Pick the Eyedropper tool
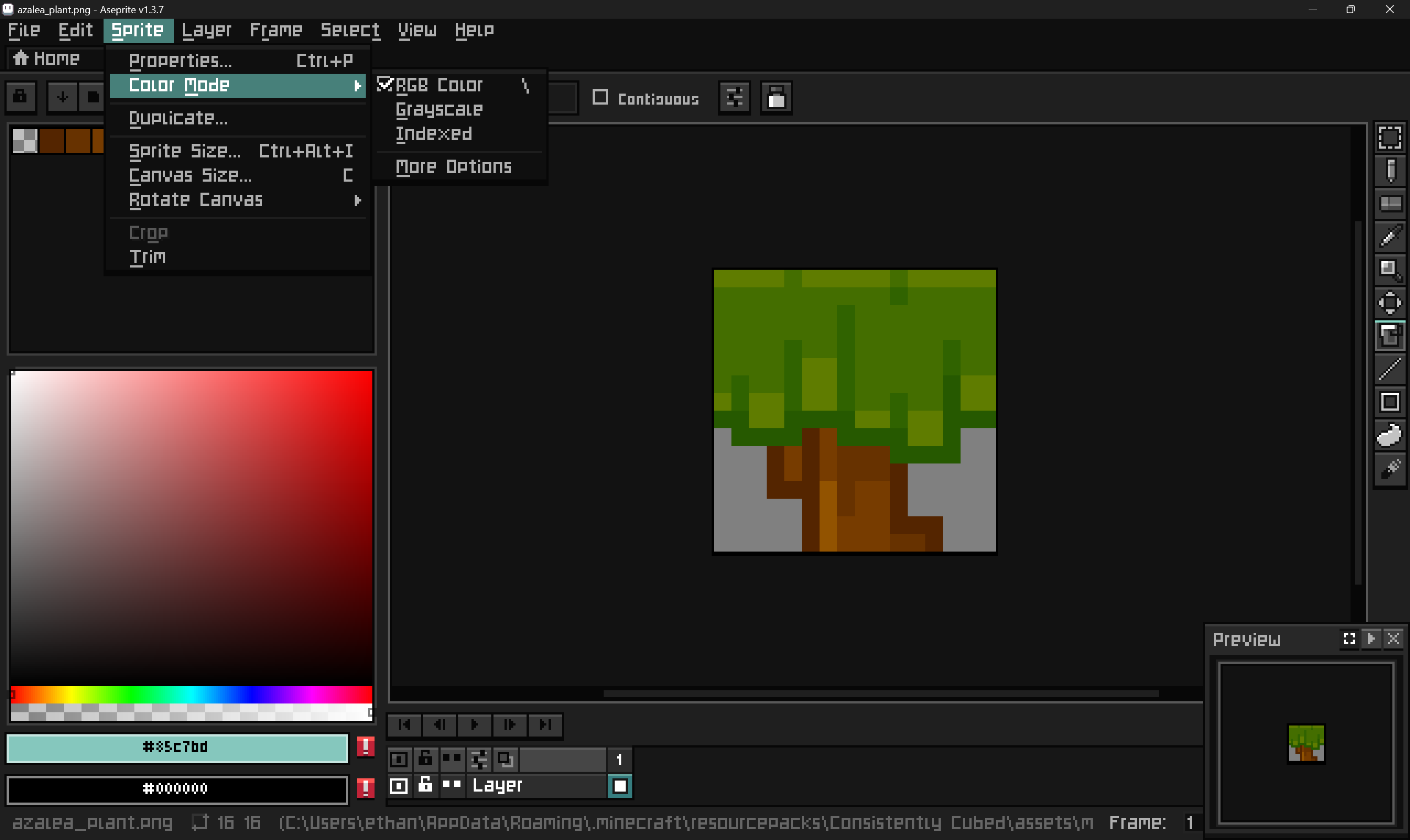Viewport: 1410px width, 840px height. coord(1390,237)
